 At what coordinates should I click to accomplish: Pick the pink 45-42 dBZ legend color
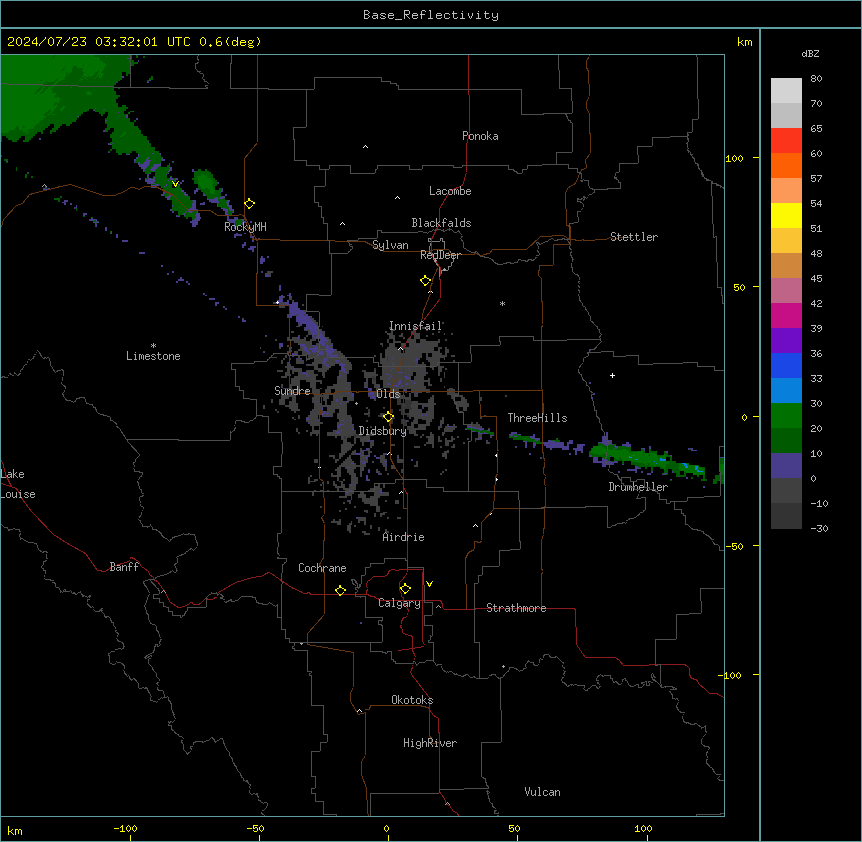786,291
